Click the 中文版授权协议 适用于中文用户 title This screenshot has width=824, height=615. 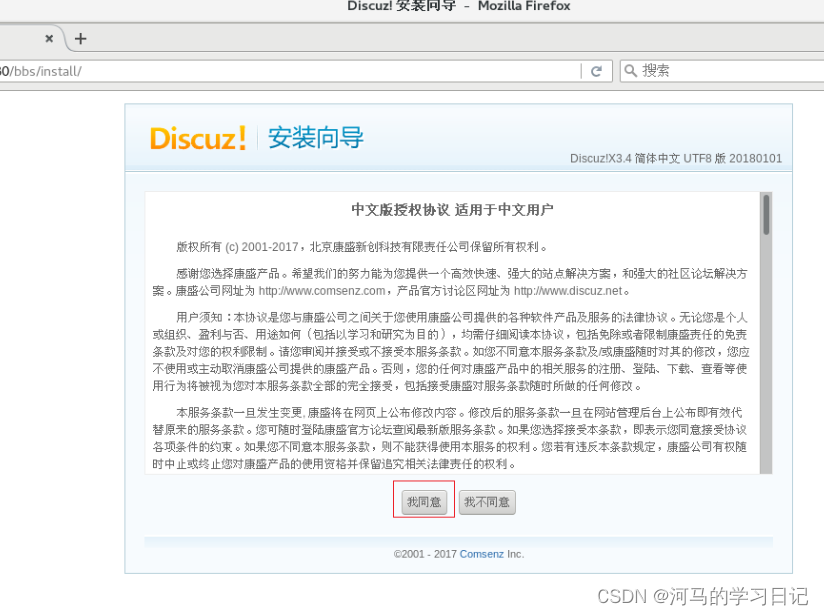[452, 210]
